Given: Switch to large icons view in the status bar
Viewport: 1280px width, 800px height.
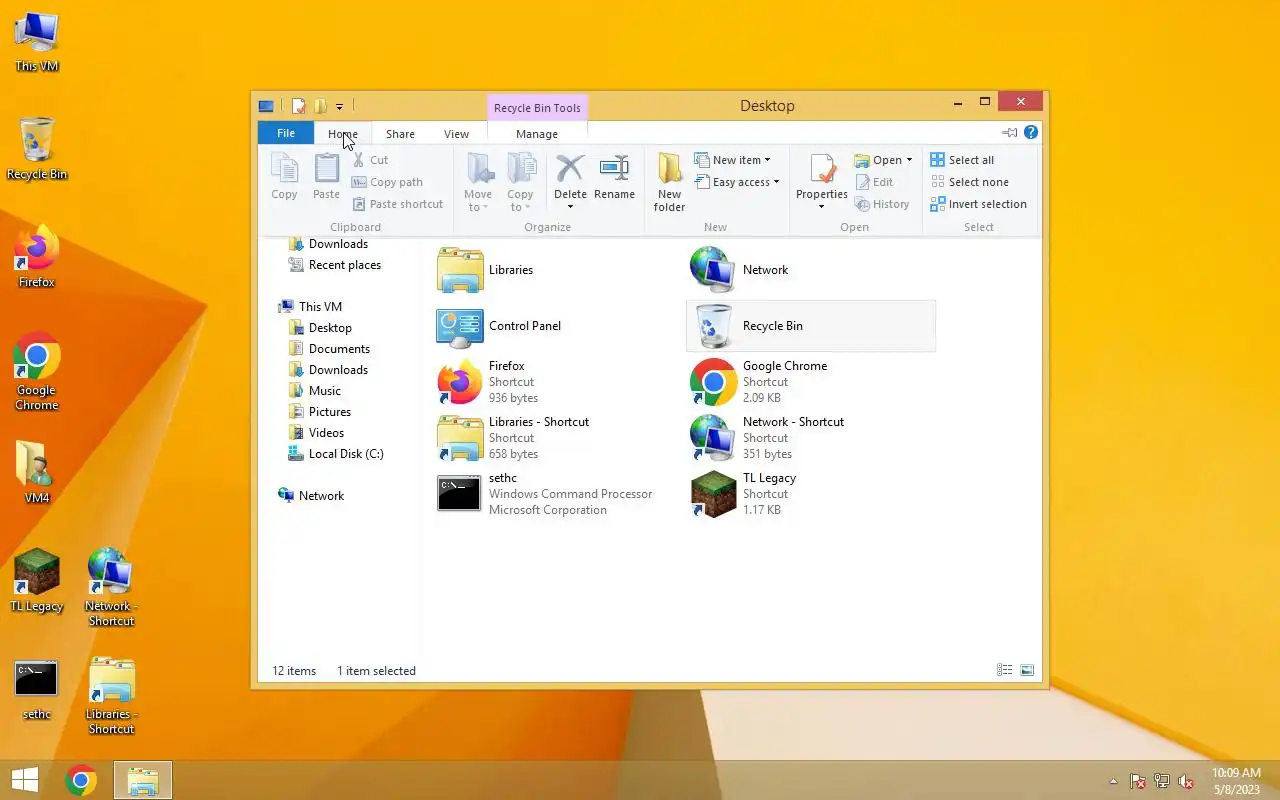Looking at the screenshot, I should [1027, 671].
